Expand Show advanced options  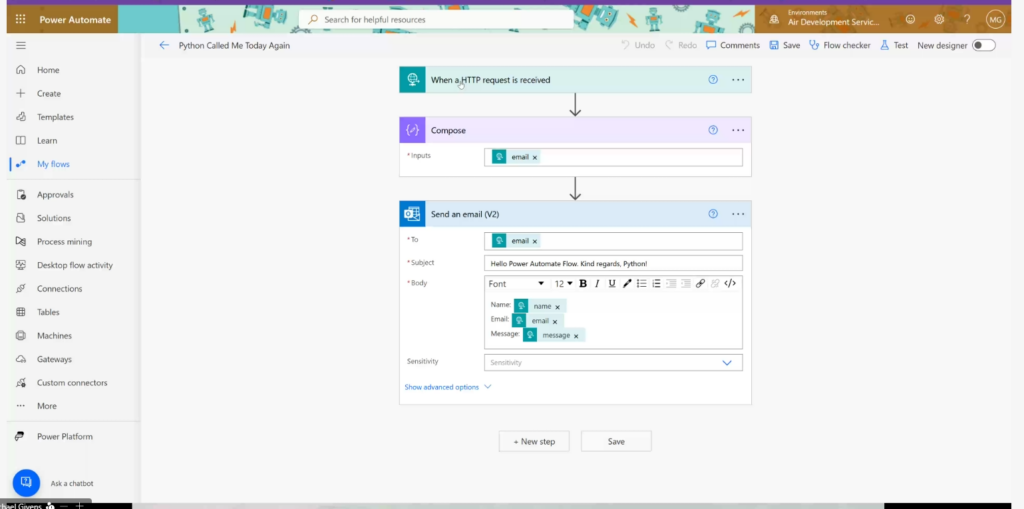[448, 387]
